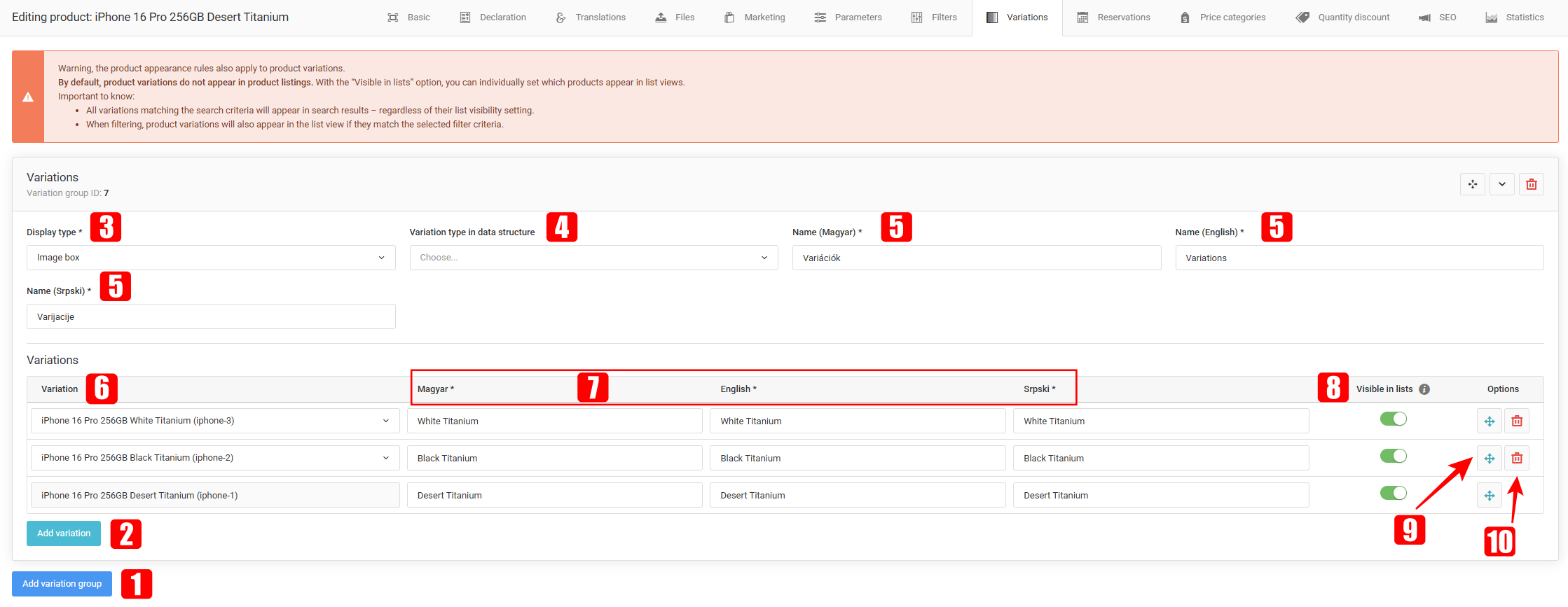Edit the Name (Srpski) field
1568x607 pixels.
tap(211, 316)
